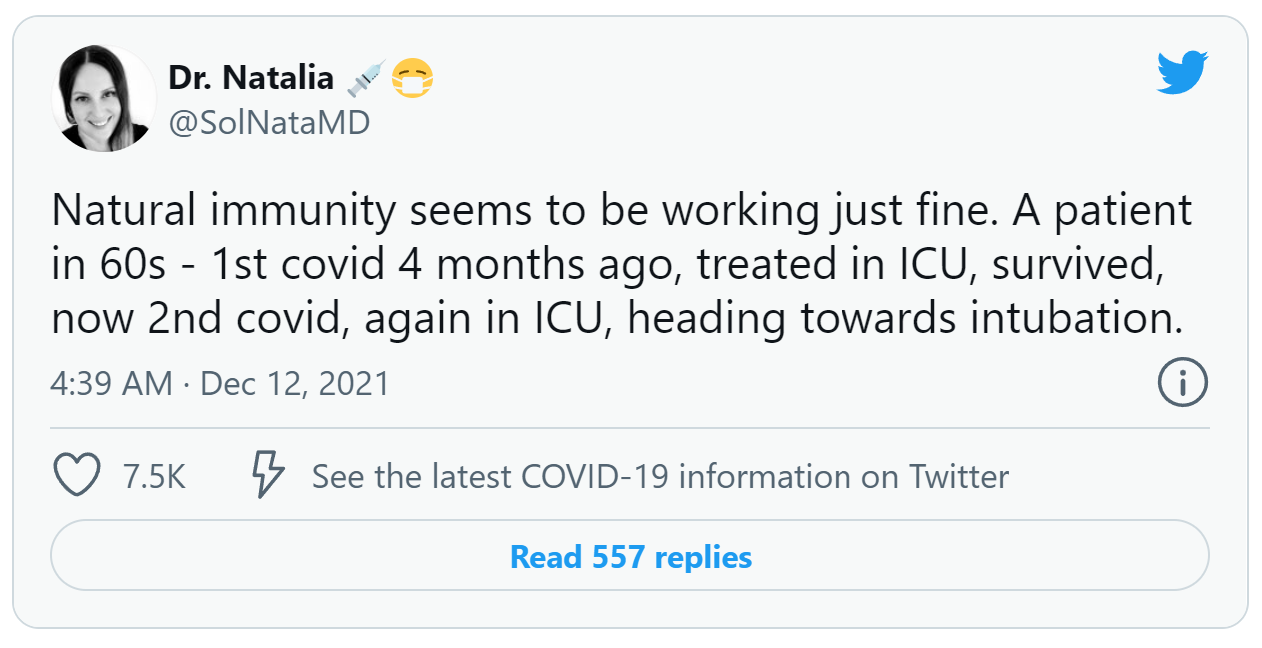The image size is (1262, 648).
Task: Click the 4:39 AM time text
Action: pos(110,382)
